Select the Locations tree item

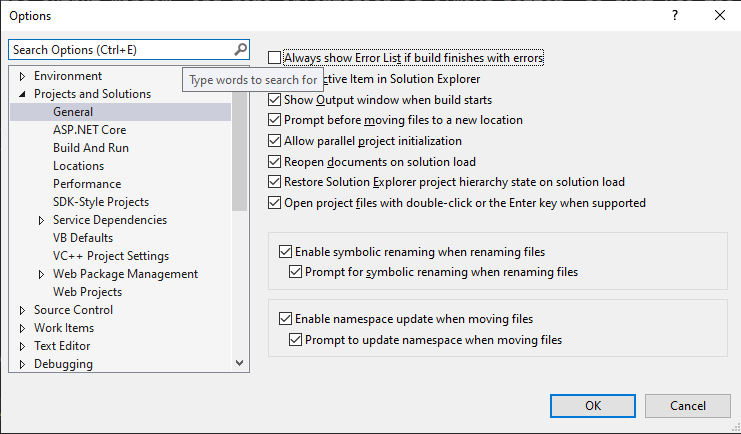click(78, 166)
